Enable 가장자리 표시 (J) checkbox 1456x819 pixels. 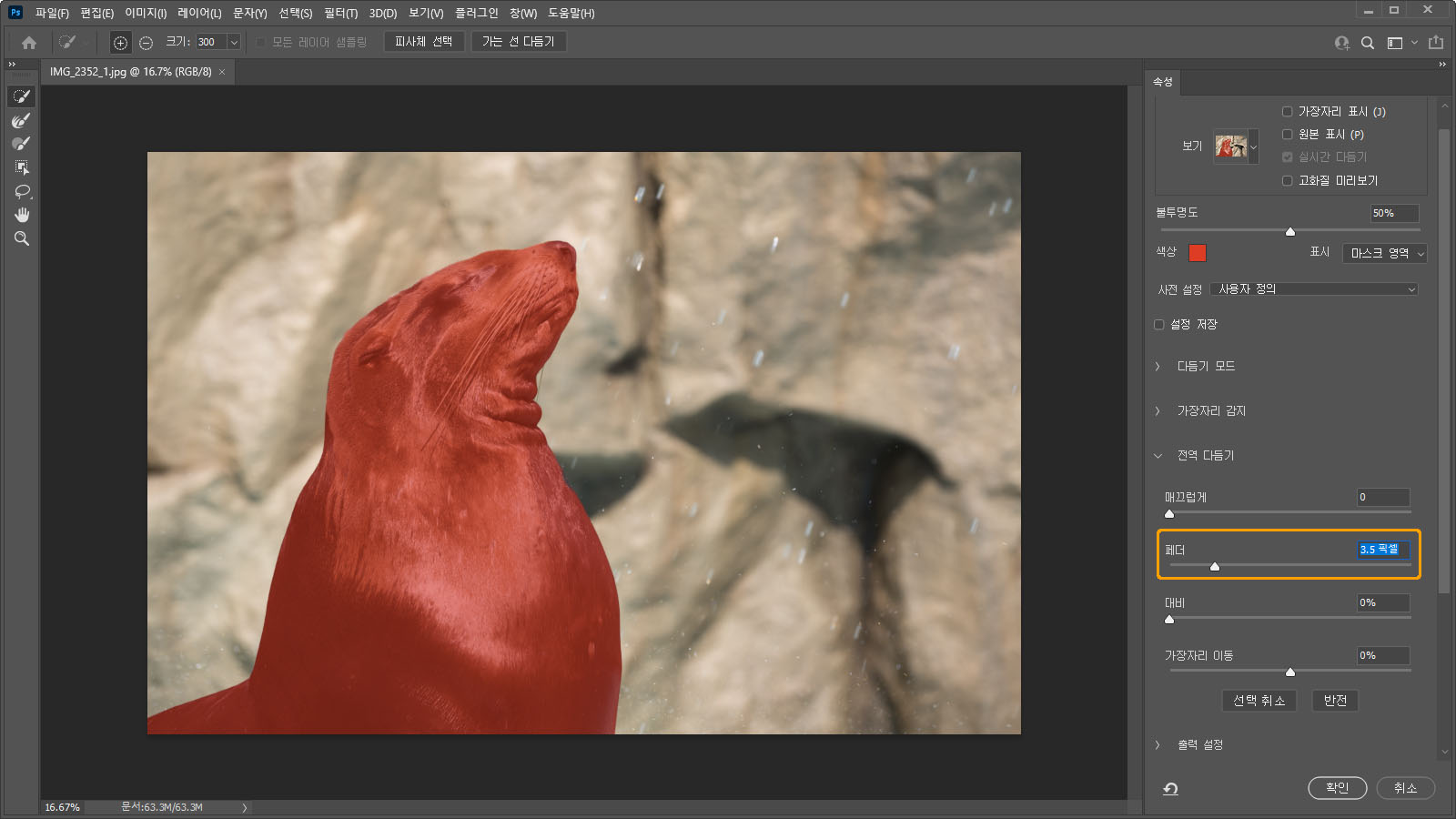(x=1287, y=112)
